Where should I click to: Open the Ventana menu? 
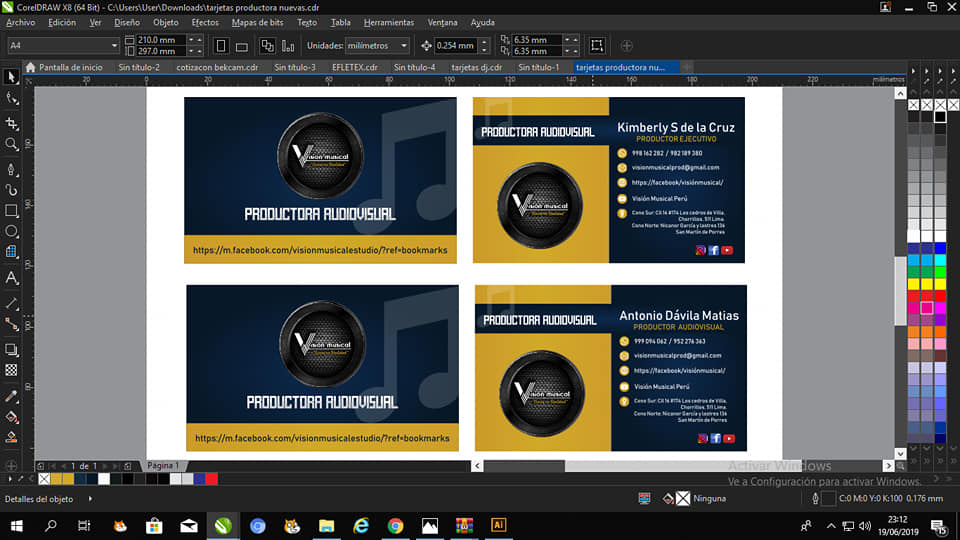442,22
